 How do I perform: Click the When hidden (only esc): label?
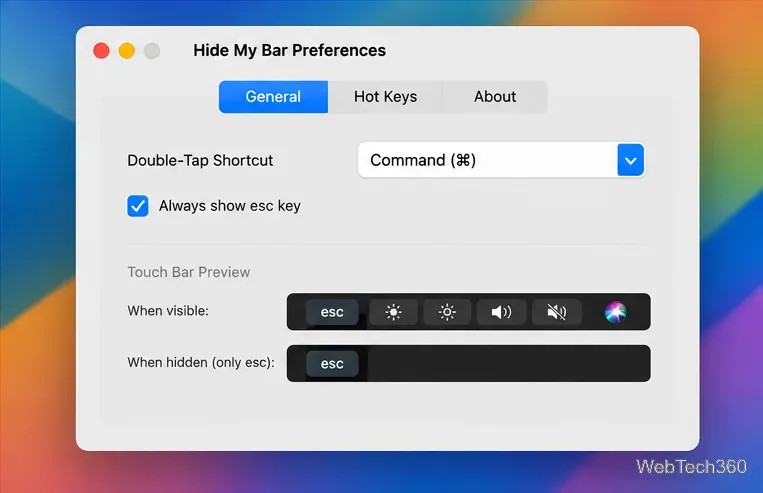201,363
